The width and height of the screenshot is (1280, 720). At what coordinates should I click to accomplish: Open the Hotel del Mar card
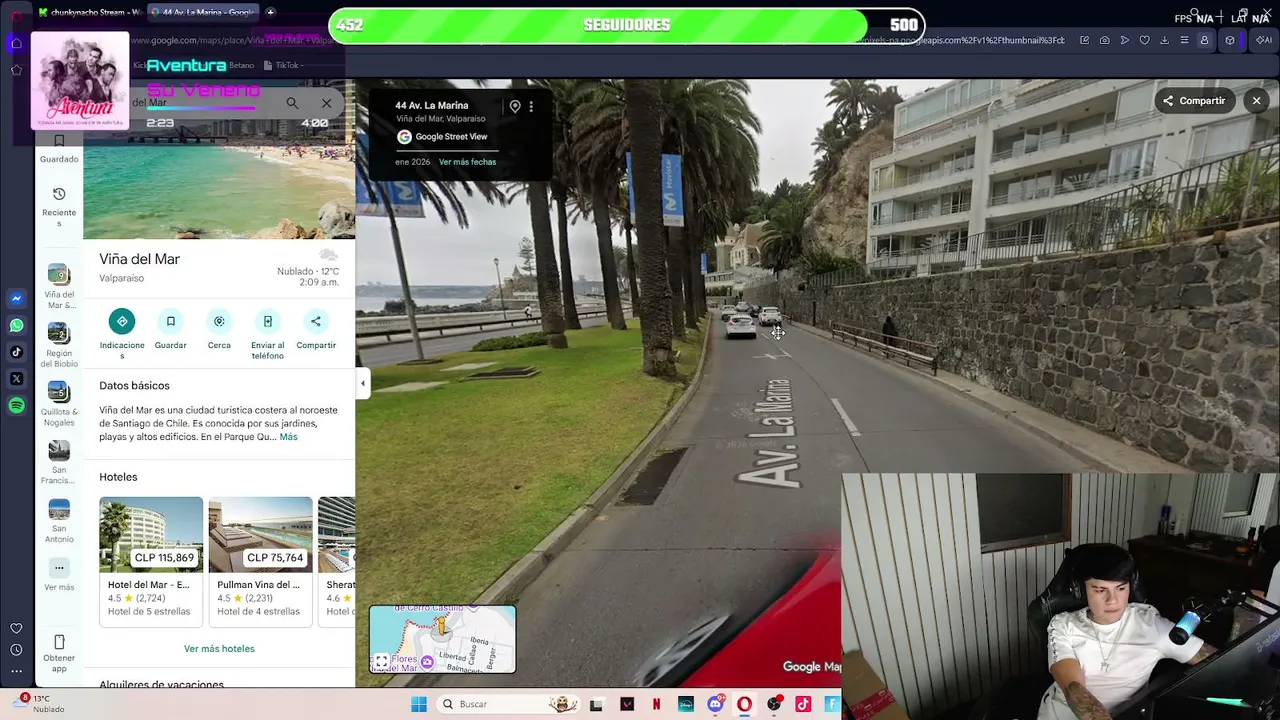pyautogui.click(x=151, y=560)
